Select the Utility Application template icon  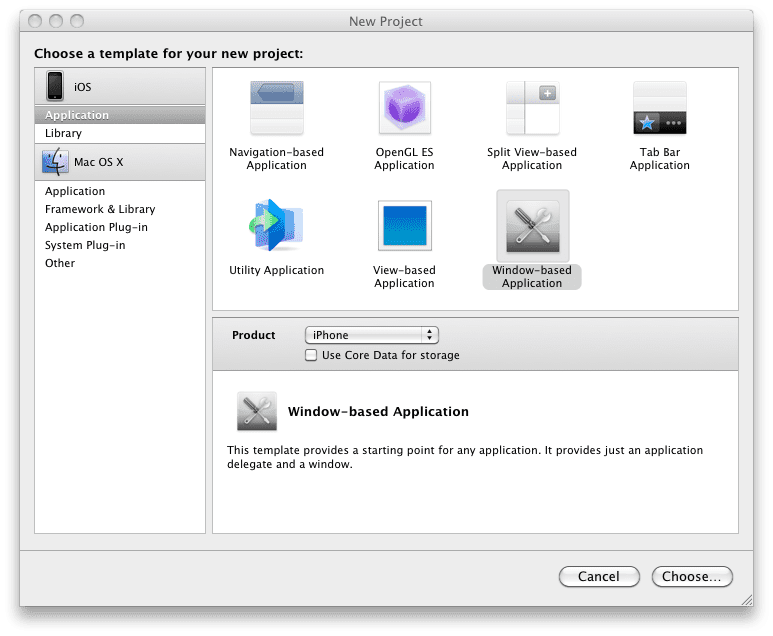pyautogui.click(x=276, y=225)
